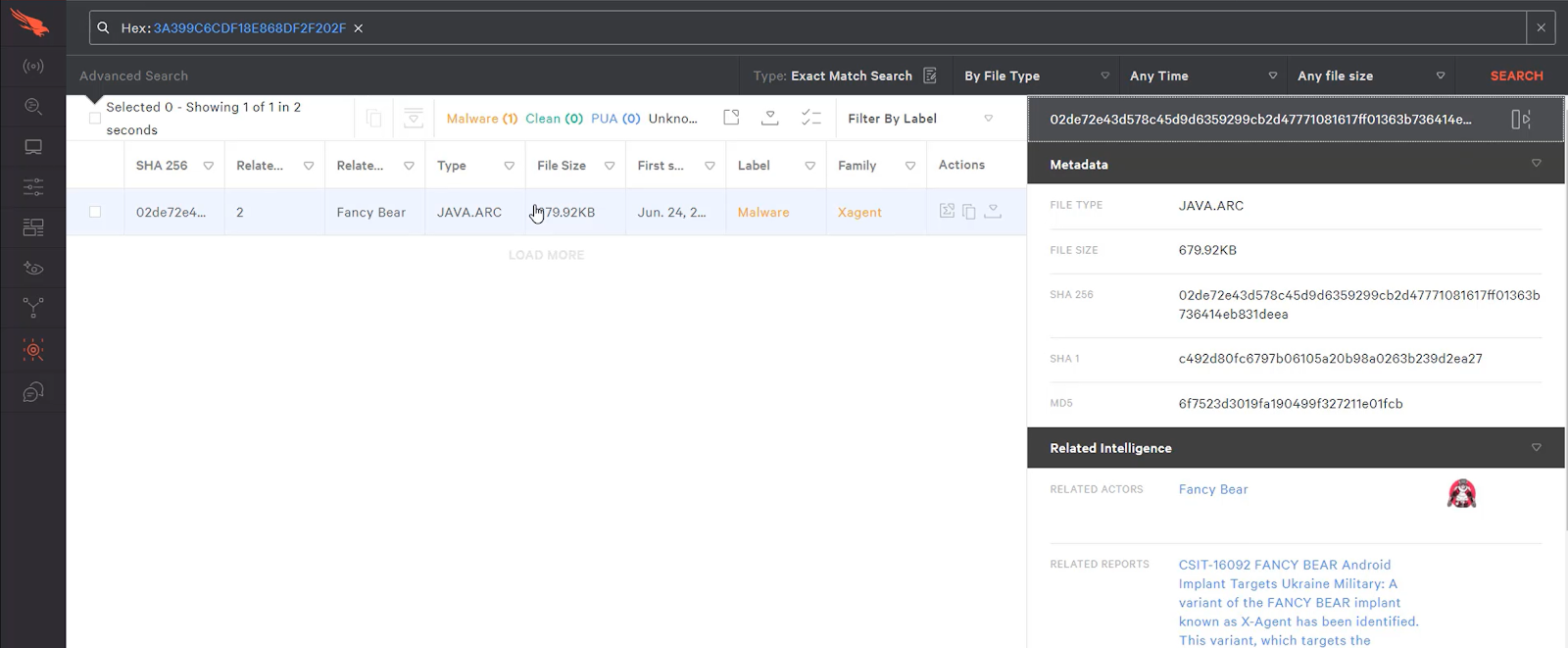Click the Actions column header

point(961,165)
